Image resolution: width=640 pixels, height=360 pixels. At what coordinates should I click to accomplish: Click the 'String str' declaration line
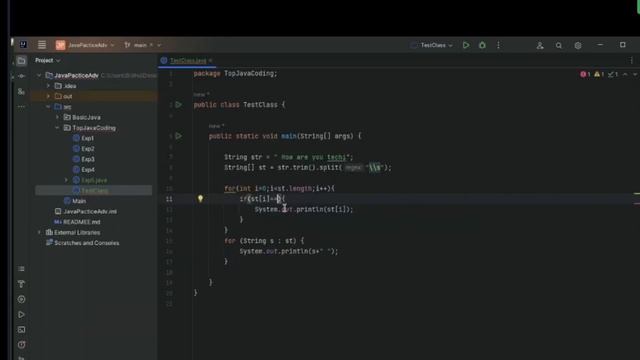[x=288, y=157]
